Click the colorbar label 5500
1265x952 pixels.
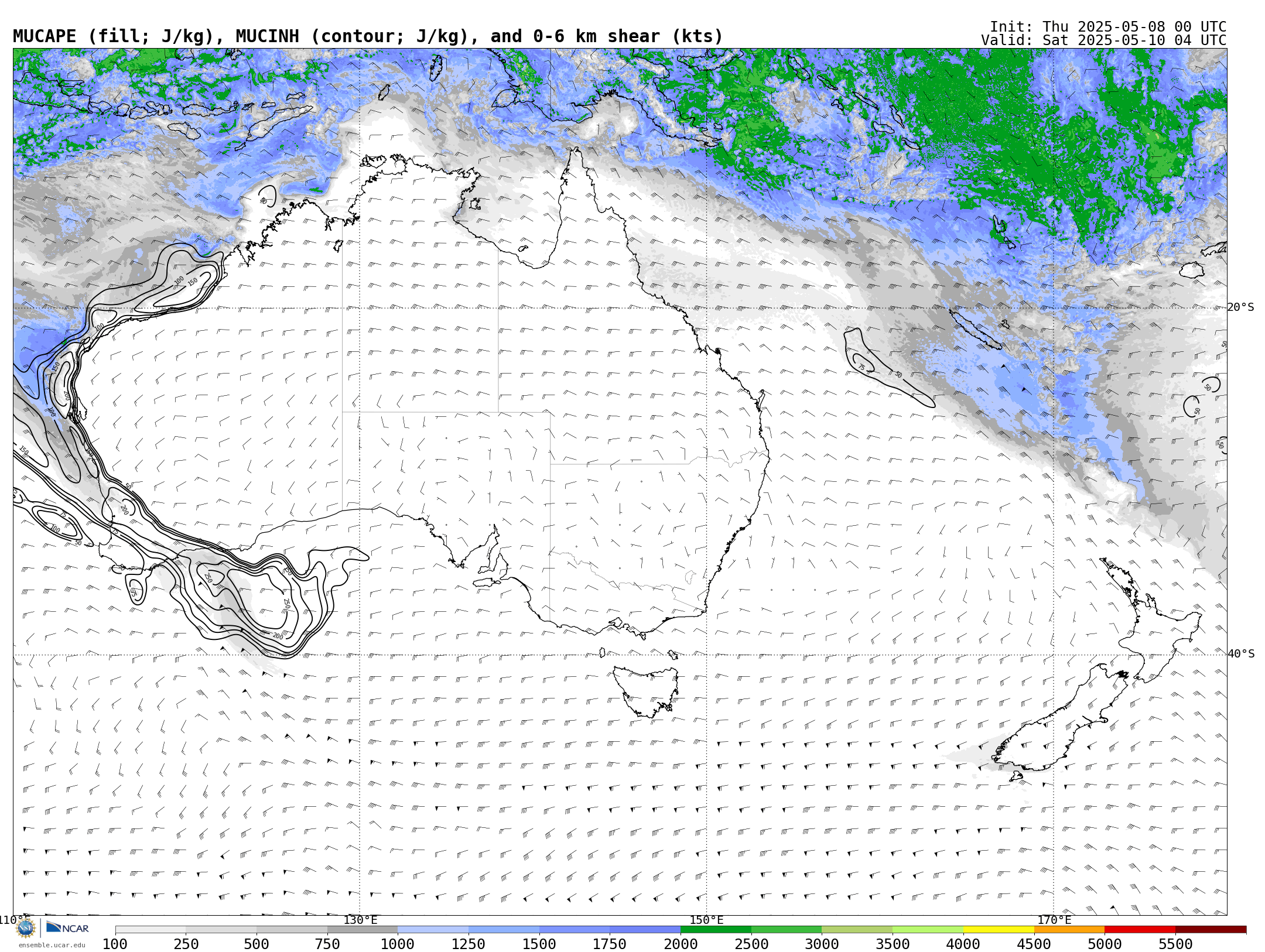(x=1175, y=944)
